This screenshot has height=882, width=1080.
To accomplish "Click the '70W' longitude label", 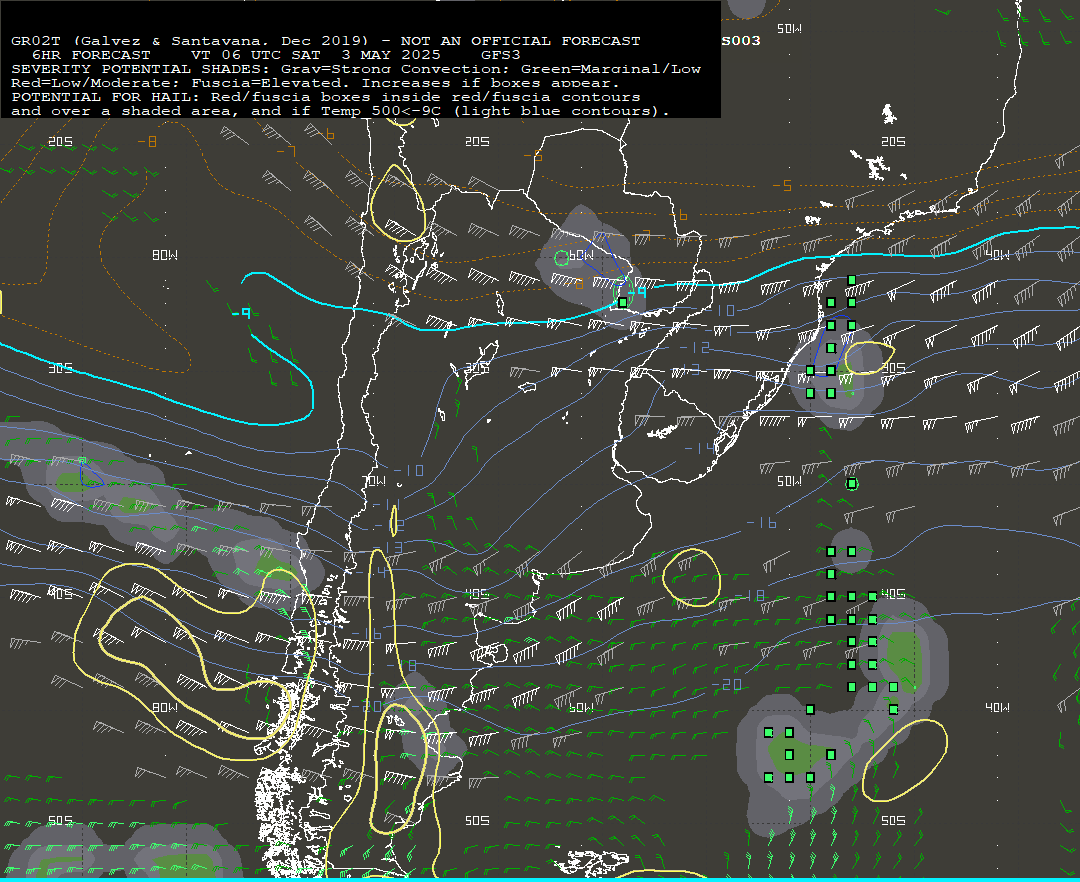I will (x=374, y=481).
